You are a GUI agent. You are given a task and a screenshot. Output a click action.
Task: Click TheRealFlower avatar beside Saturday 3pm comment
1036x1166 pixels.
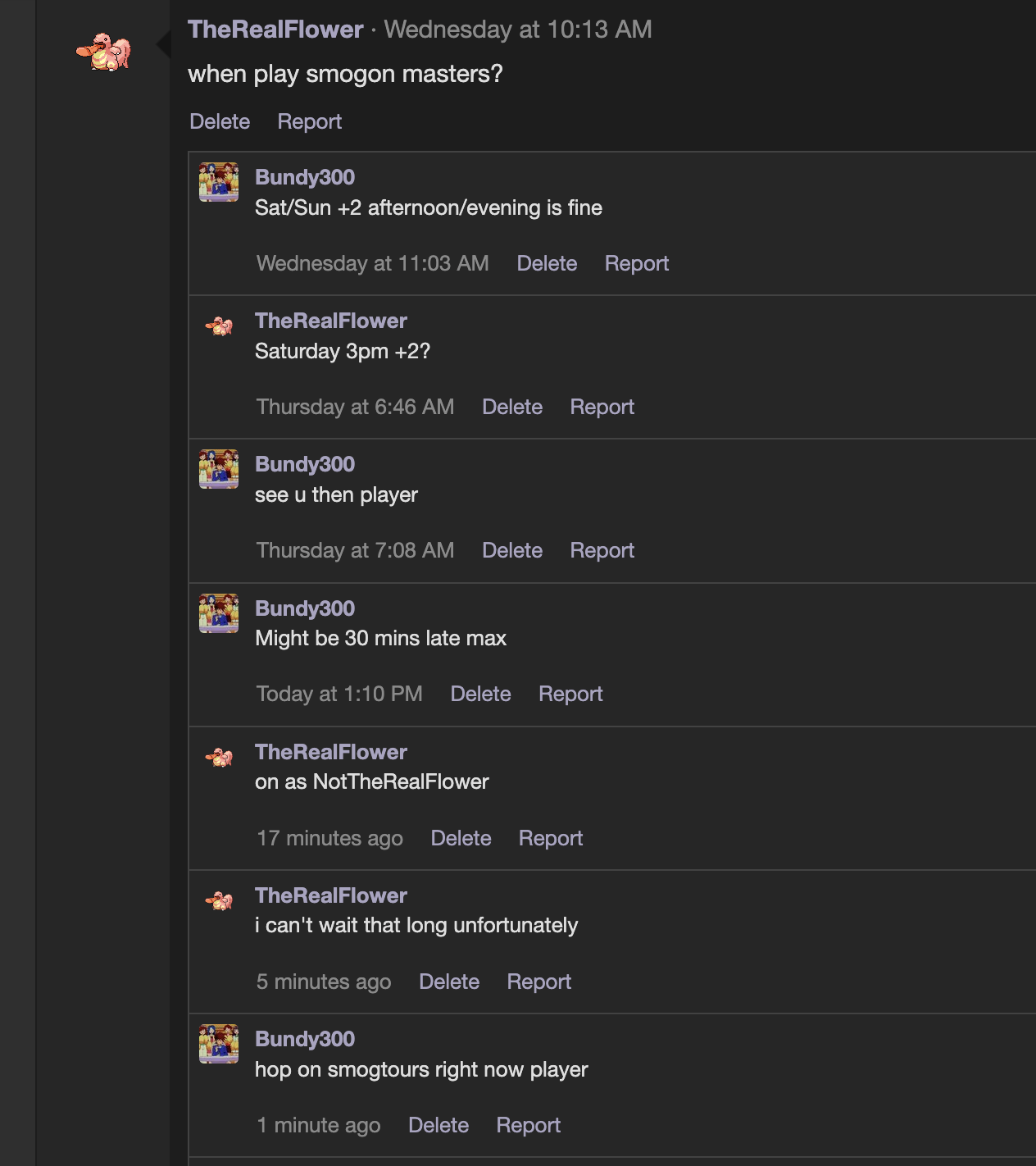click(x=219, y=326)
